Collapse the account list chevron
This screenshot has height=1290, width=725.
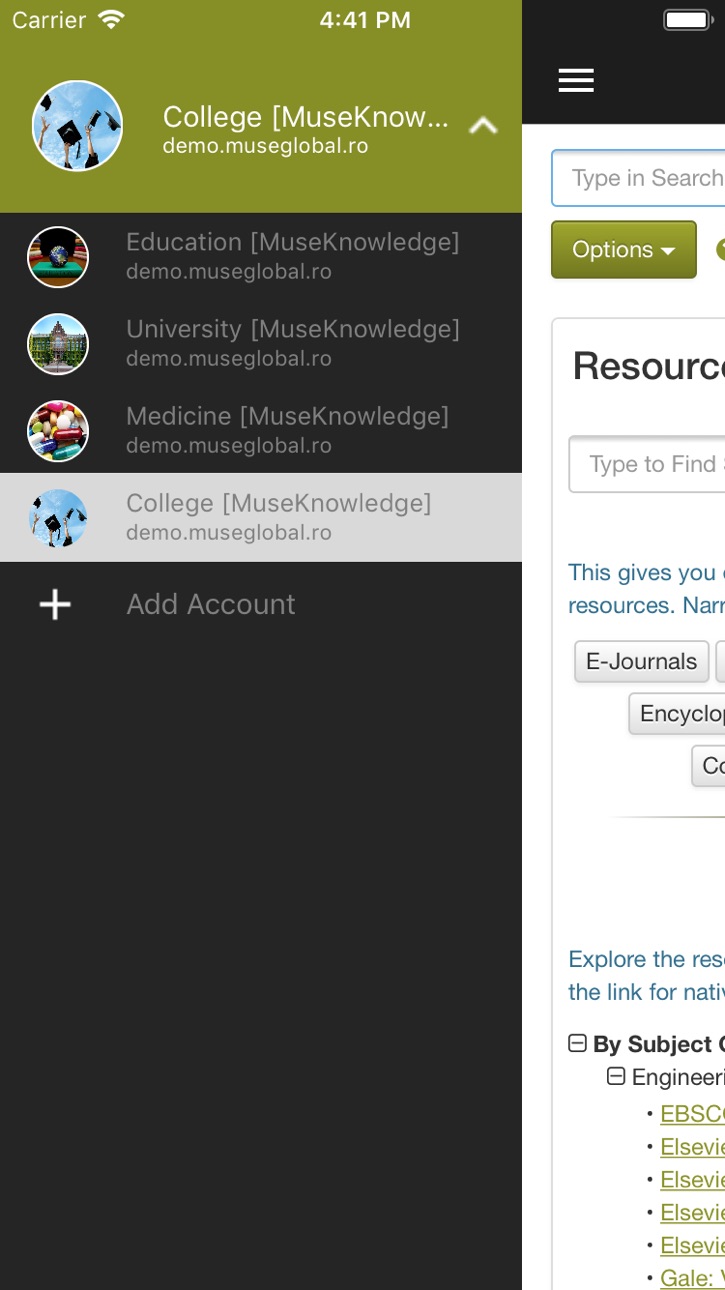[483, 126]
